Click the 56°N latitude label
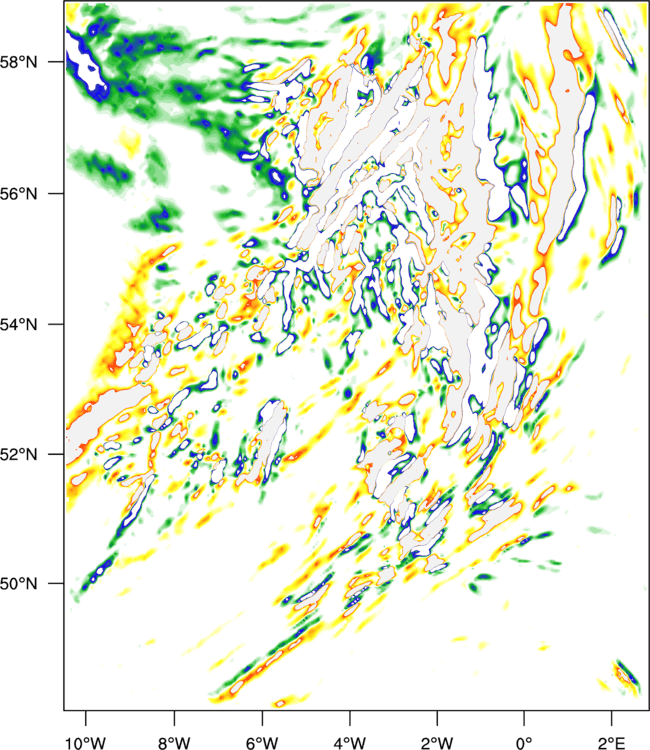 [18, 194]
